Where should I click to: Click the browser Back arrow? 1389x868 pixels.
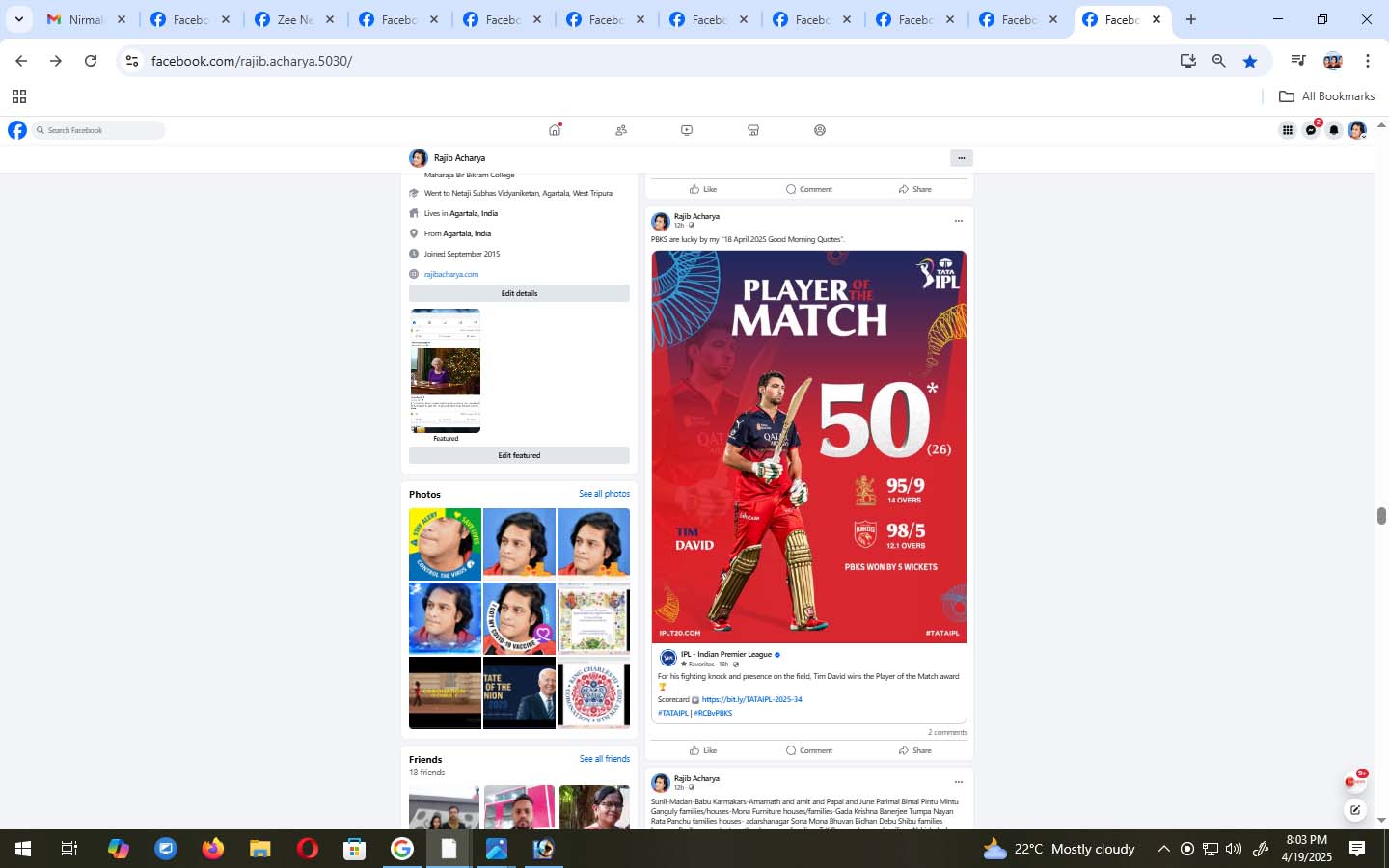(x=21, y=61)
